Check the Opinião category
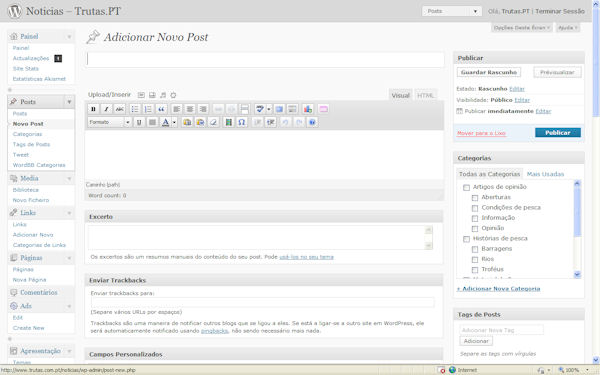The width and height of the screenshot is (600, 375). 475,229
